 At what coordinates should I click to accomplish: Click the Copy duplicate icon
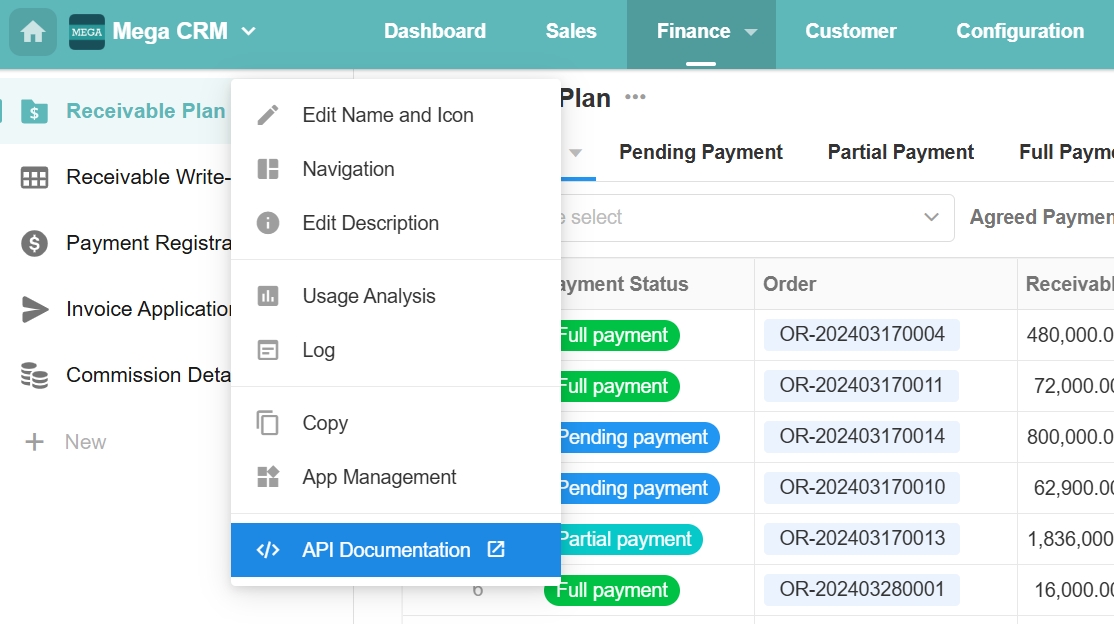click(x=268, y=423)
